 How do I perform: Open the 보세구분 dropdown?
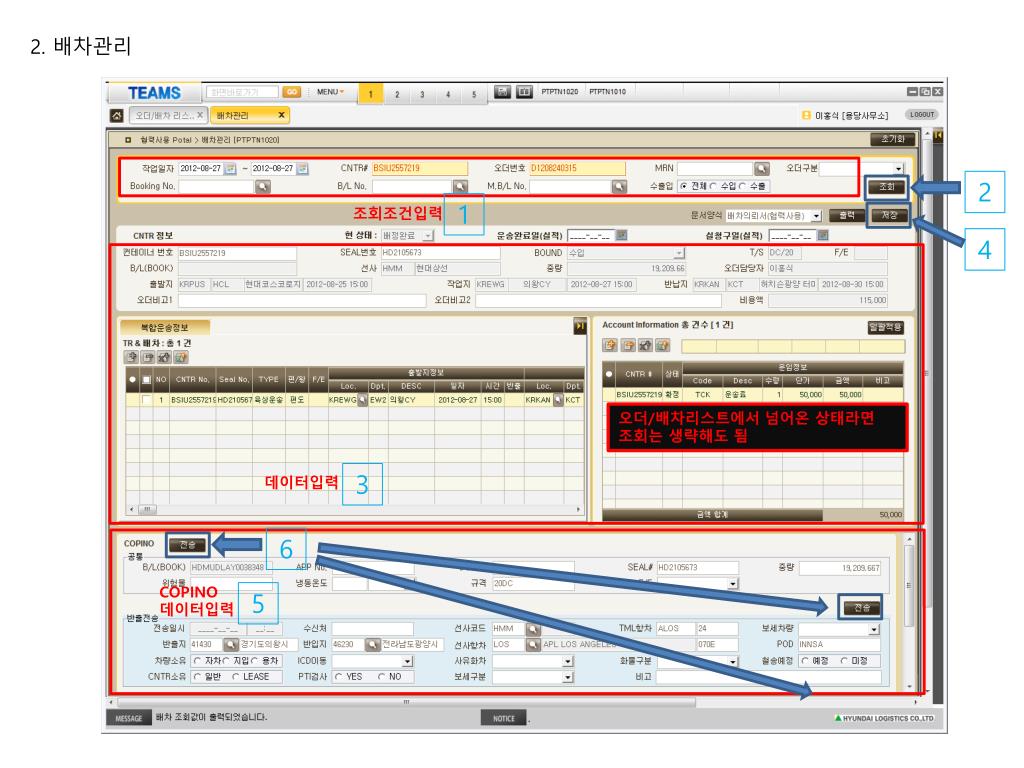568,677
